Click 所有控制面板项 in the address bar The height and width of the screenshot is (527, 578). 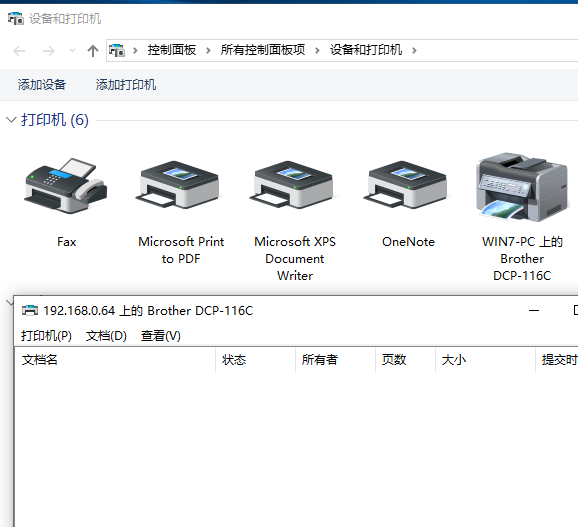pyautogui.click(x=263, y=50)
